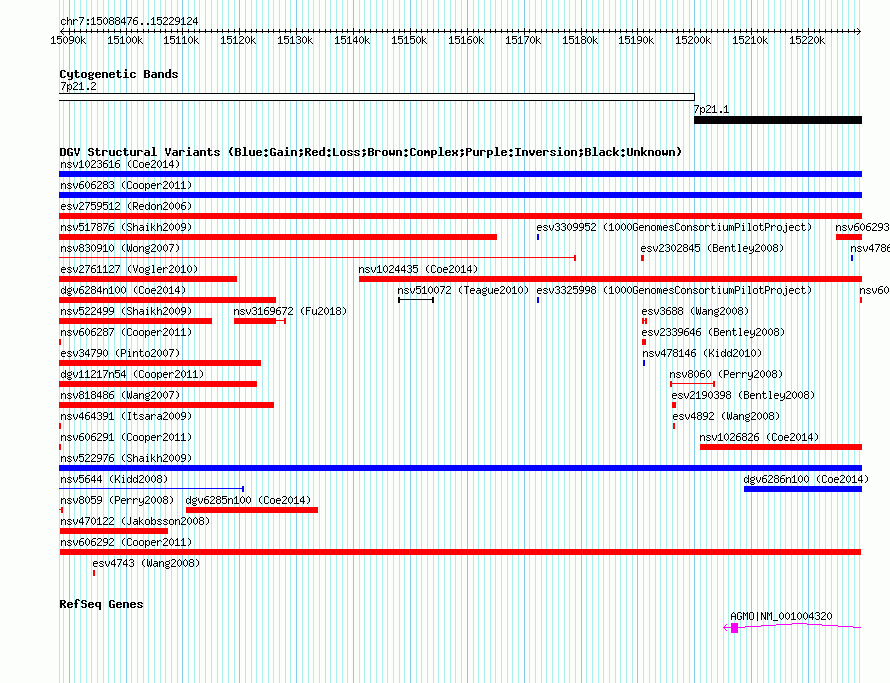Select the 7p21.1 black cytogenetic band
890x683 pixels.
click(x=778, y=120)
